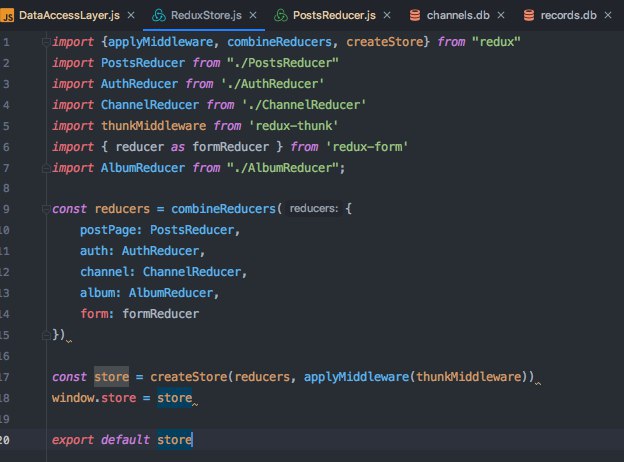This screenshot has height=462, width=624.
Task: Close the DataAccessLayer.js tab
Action: click(x=131, y=15)
